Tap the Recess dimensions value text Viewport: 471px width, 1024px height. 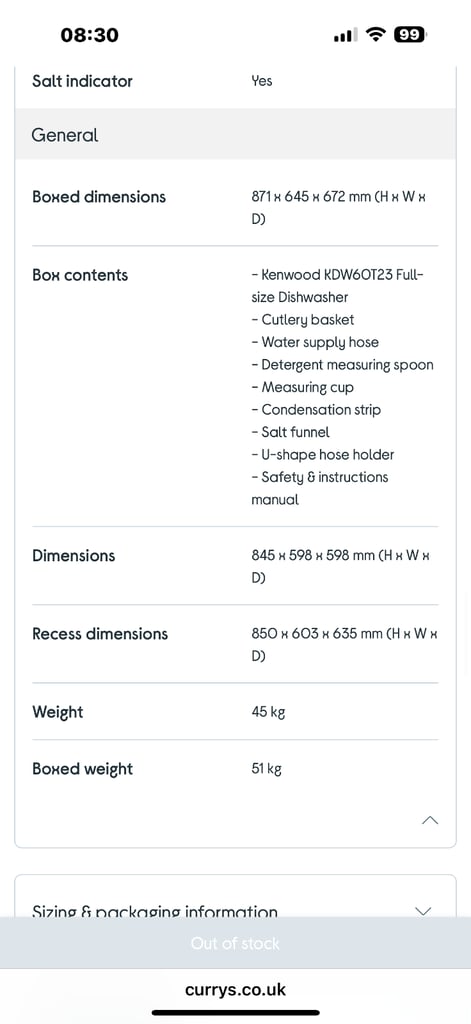pyautogui.click(x=344, y=645)
